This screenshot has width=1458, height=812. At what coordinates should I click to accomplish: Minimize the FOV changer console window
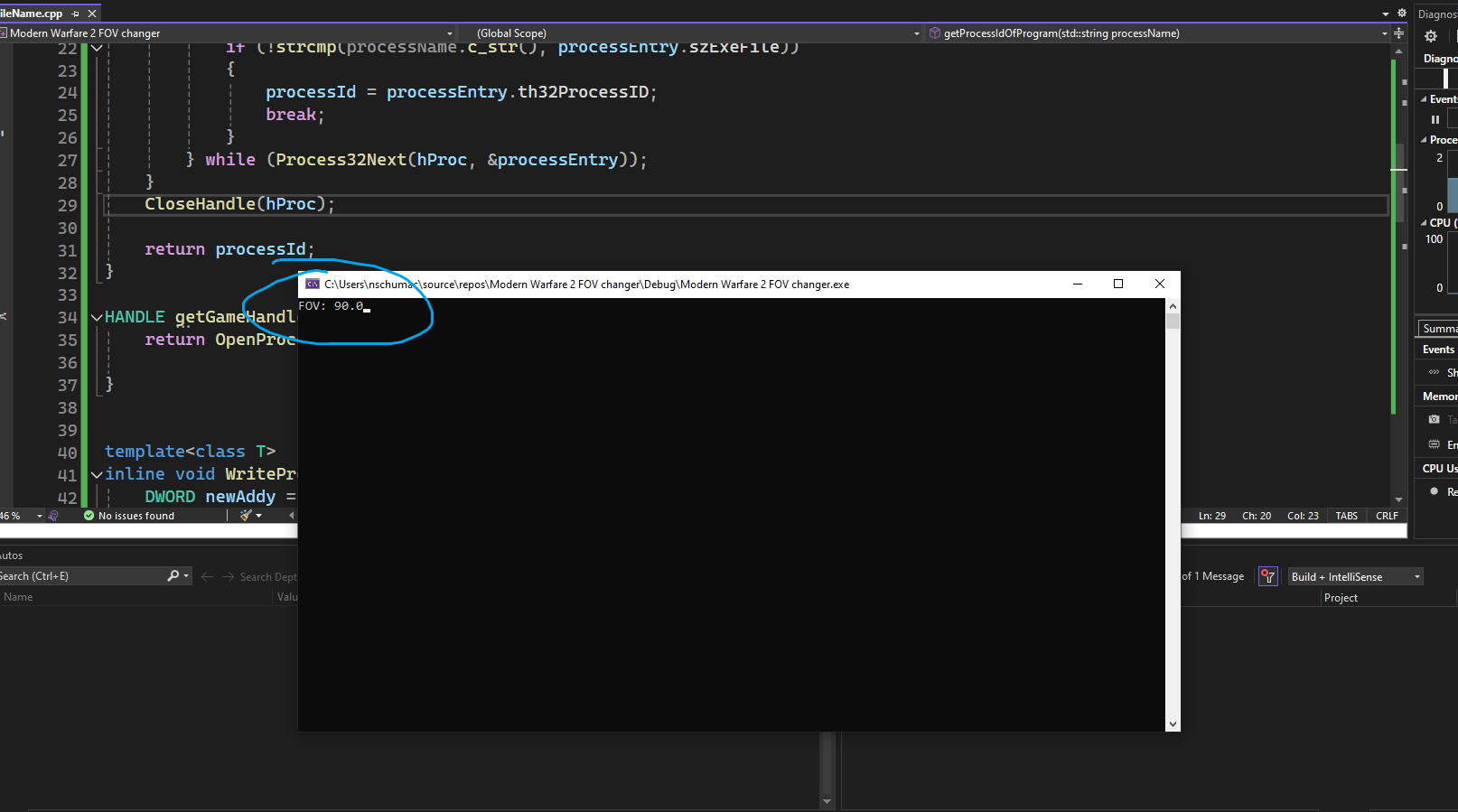(1077, 284)
